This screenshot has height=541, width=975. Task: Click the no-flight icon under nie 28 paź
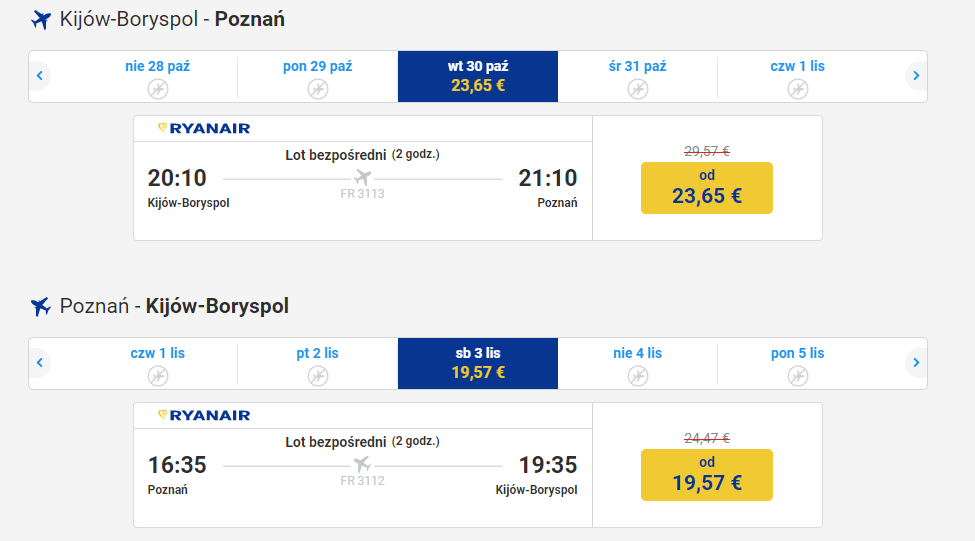pos(158,89)
